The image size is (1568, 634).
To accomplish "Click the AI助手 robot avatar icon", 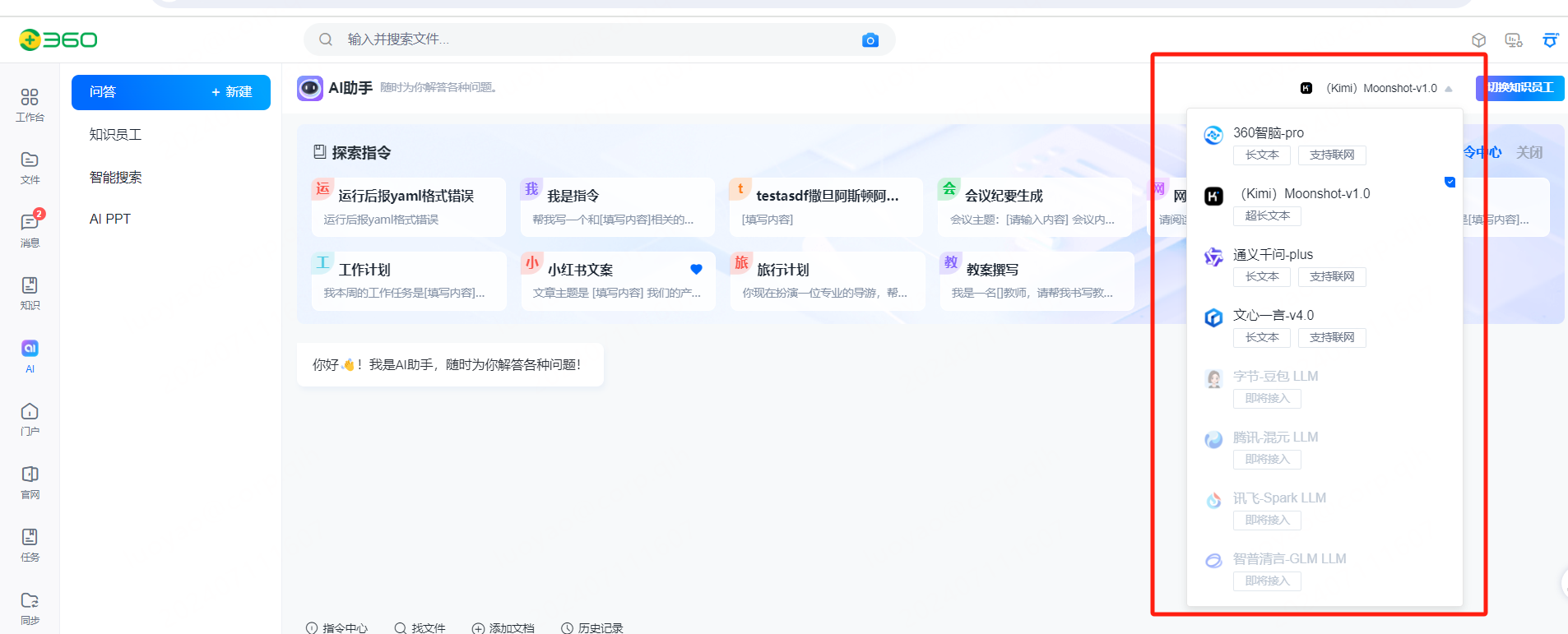I will [x=310, y=88].
